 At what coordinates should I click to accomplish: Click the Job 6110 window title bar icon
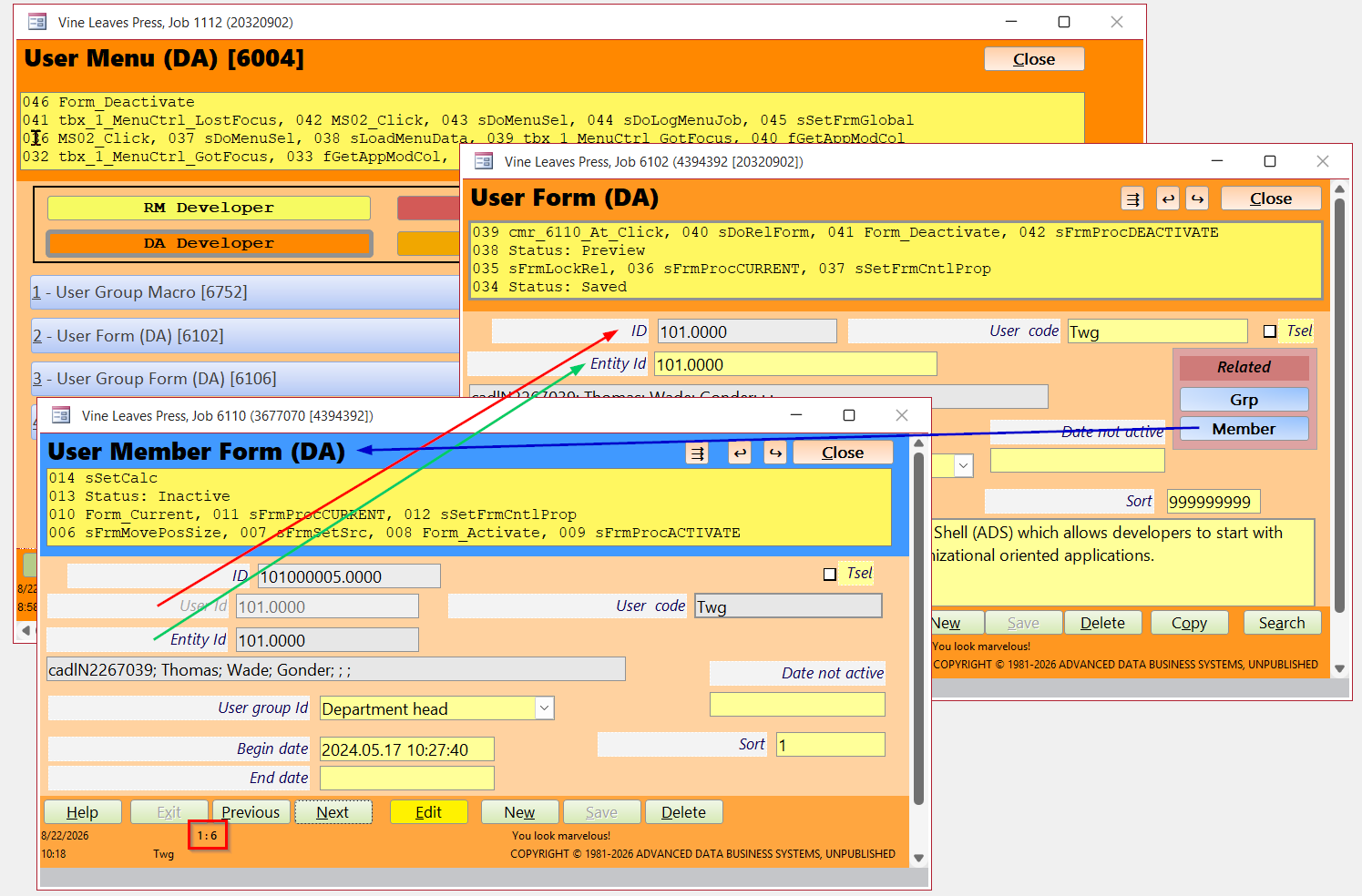61,415
